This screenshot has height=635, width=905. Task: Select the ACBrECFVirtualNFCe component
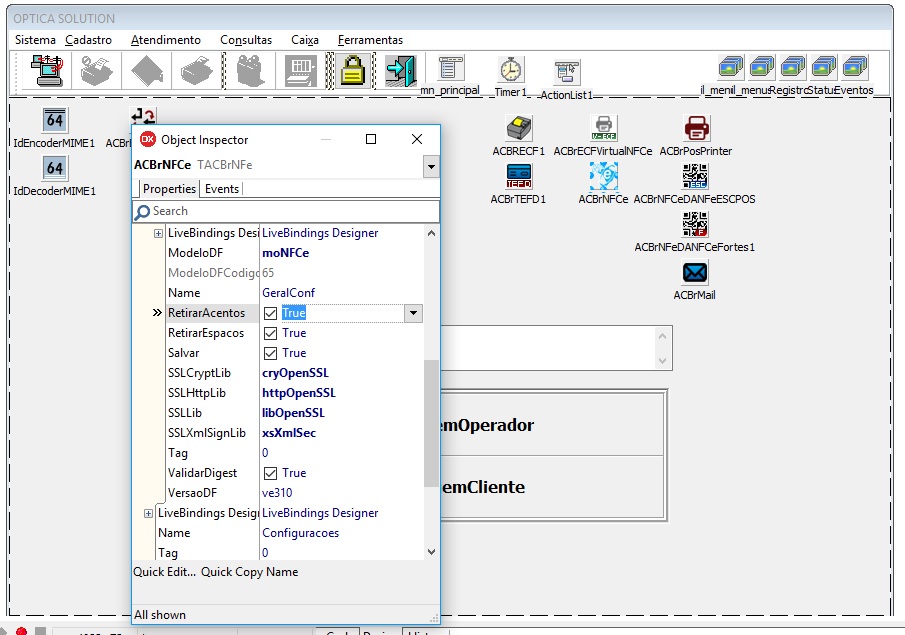point(604,128)
